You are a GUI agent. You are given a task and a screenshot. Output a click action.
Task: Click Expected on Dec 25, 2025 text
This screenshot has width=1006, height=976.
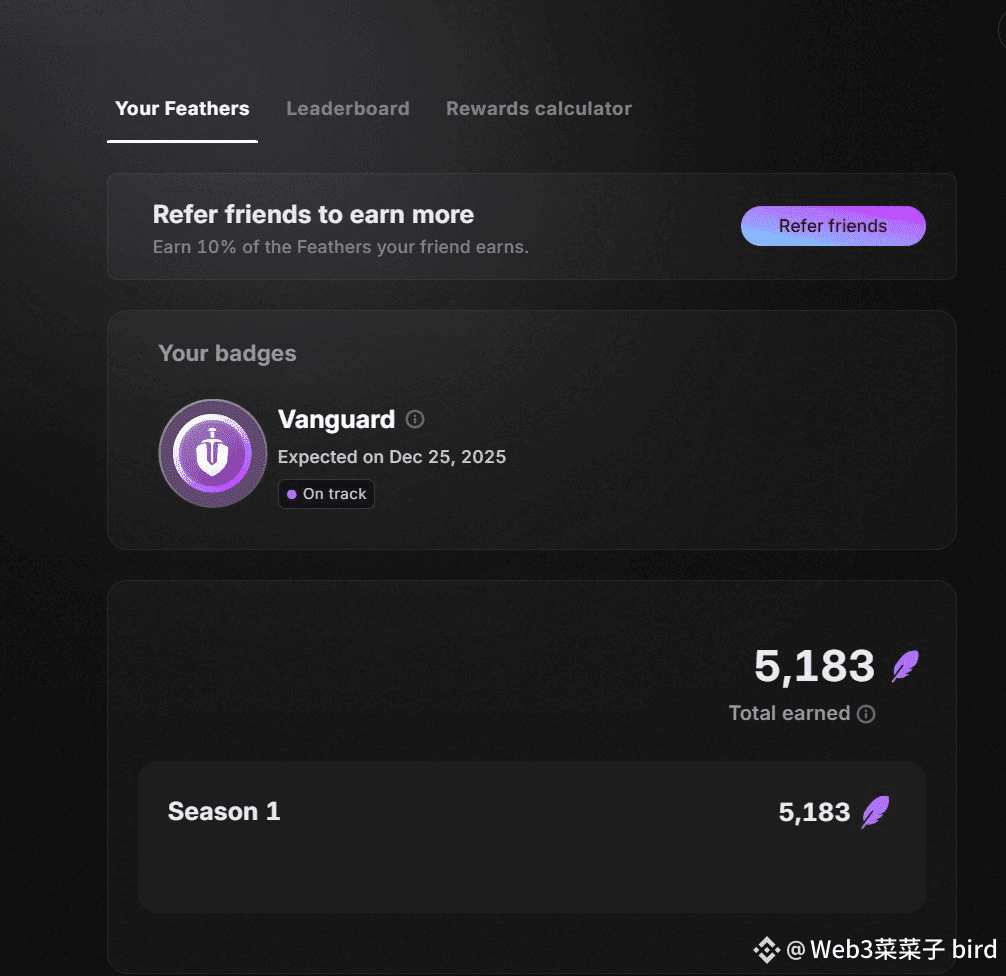(392, 457)
